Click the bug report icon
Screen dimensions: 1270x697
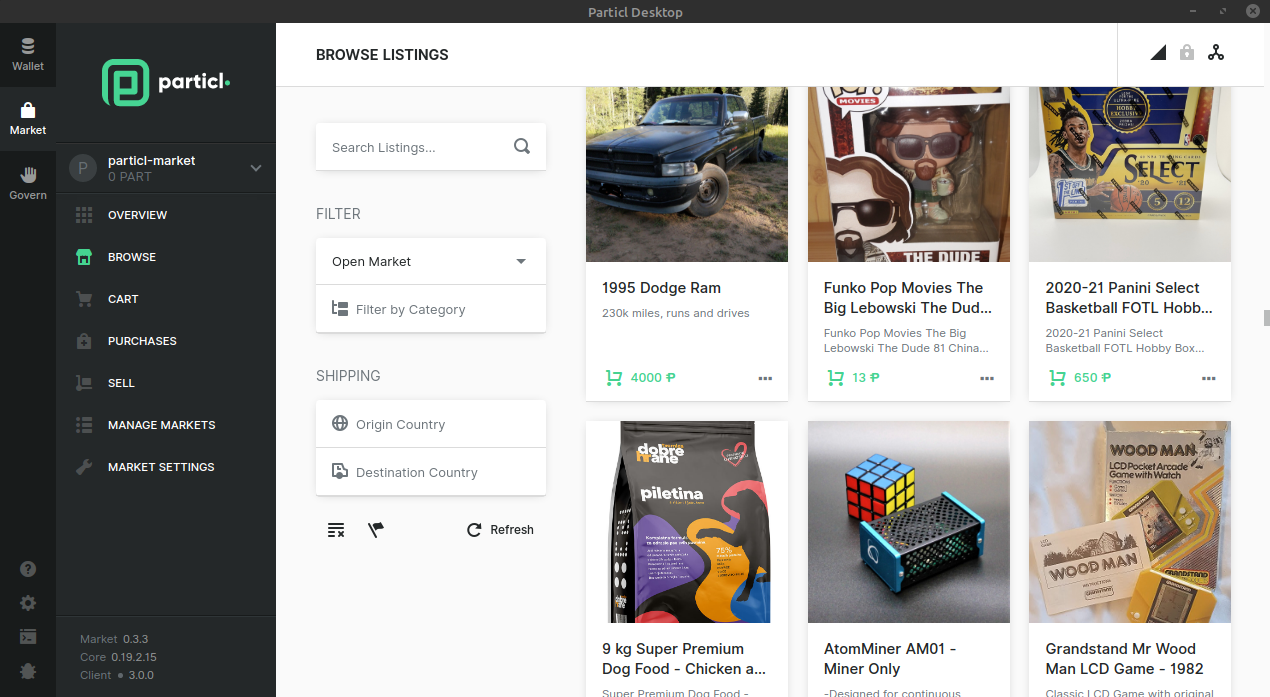pyautogui.click(x=28, y=671)
